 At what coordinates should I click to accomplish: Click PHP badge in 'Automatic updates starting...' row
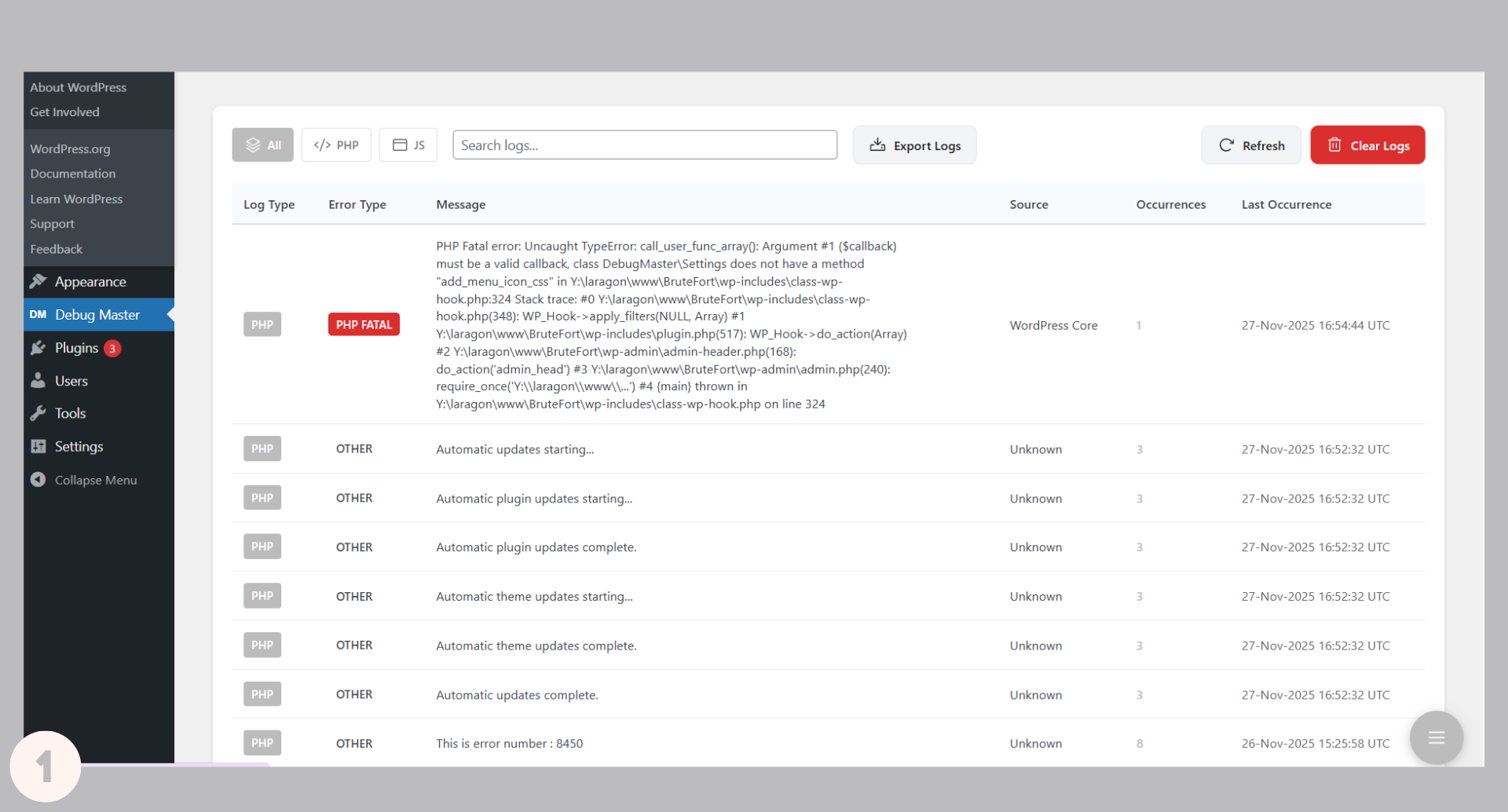click(262, 448)
